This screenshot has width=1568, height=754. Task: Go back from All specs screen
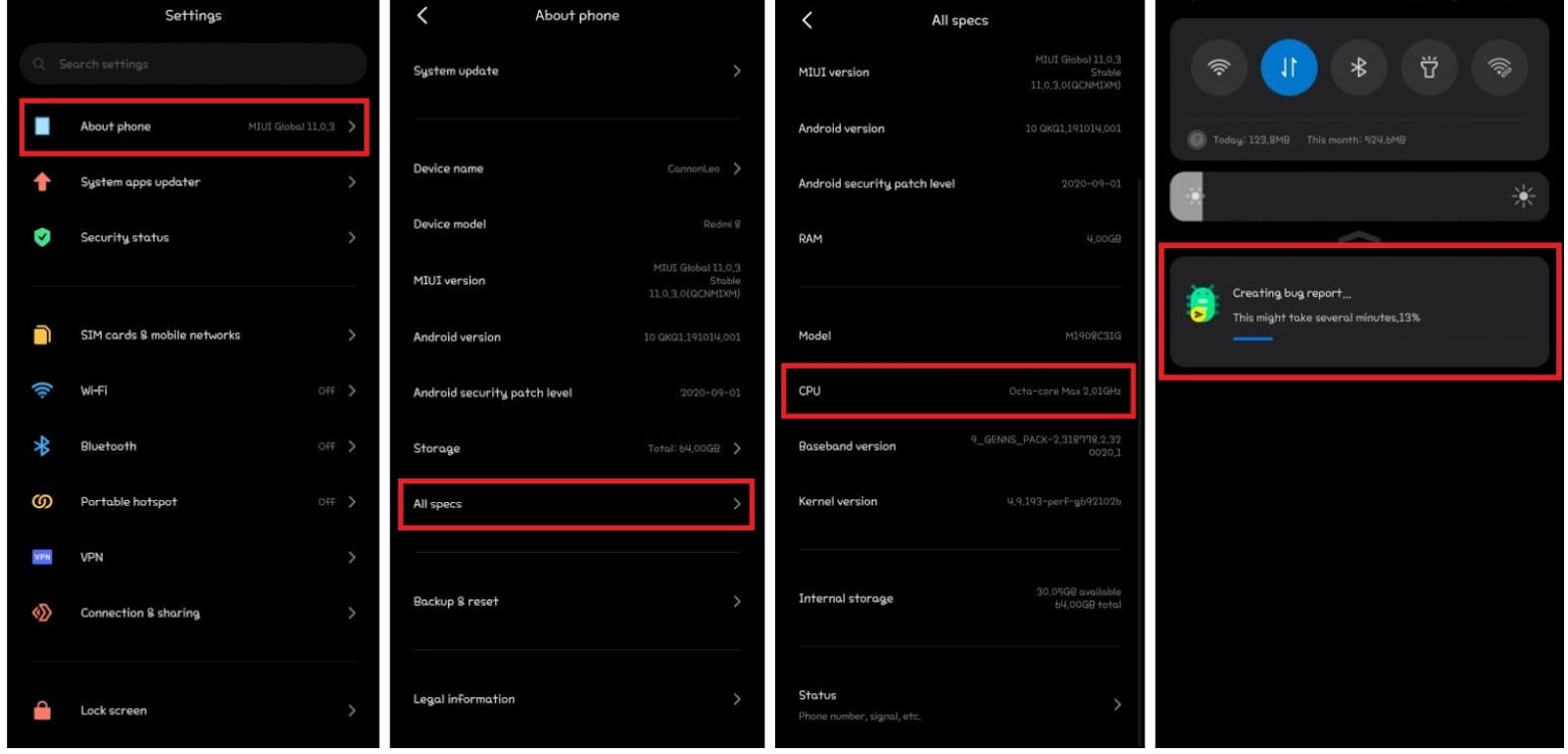(808, 20)
